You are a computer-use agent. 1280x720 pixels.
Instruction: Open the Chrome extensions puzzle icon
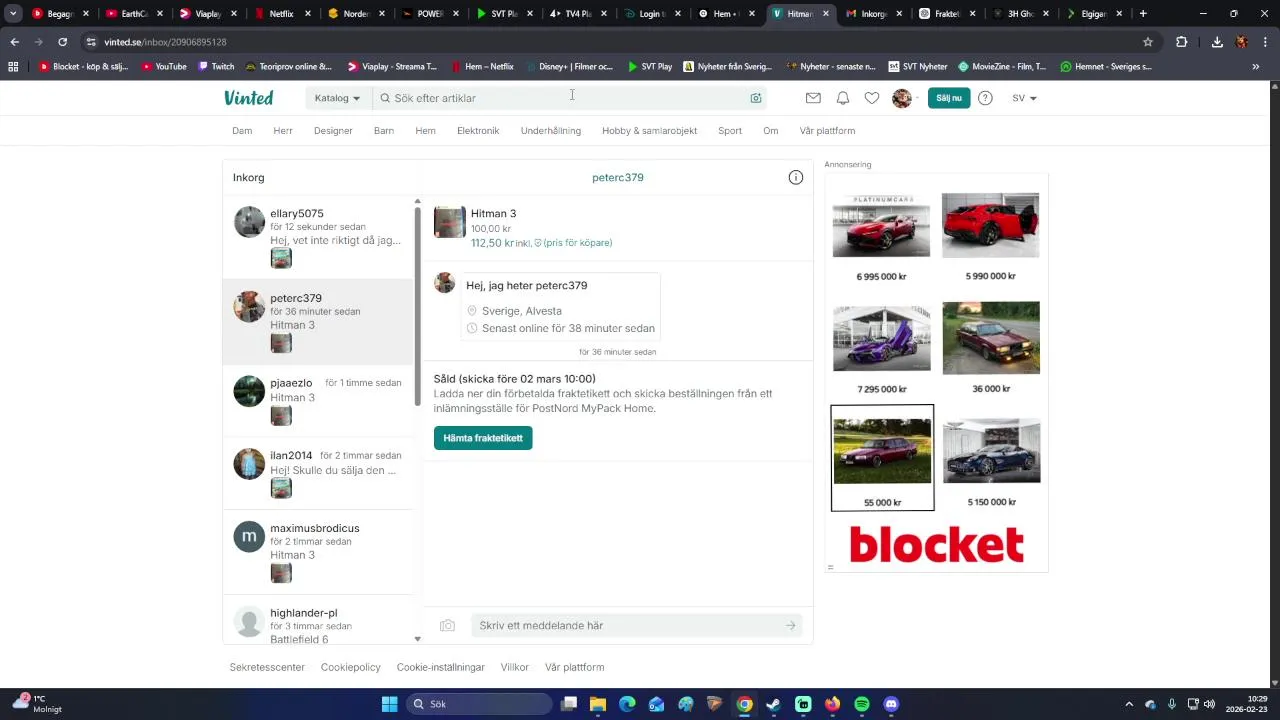[1182, 42]
